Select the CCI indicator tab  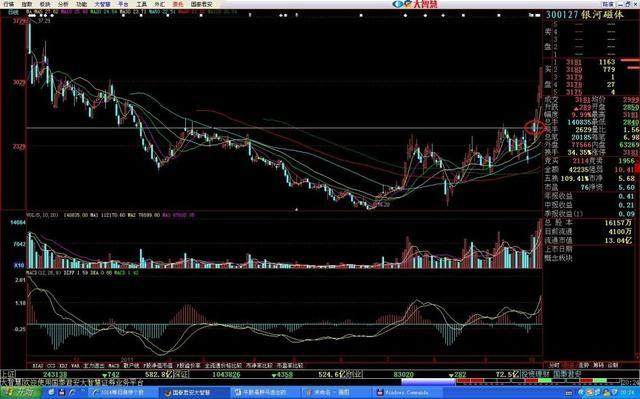tap(51, 366)
